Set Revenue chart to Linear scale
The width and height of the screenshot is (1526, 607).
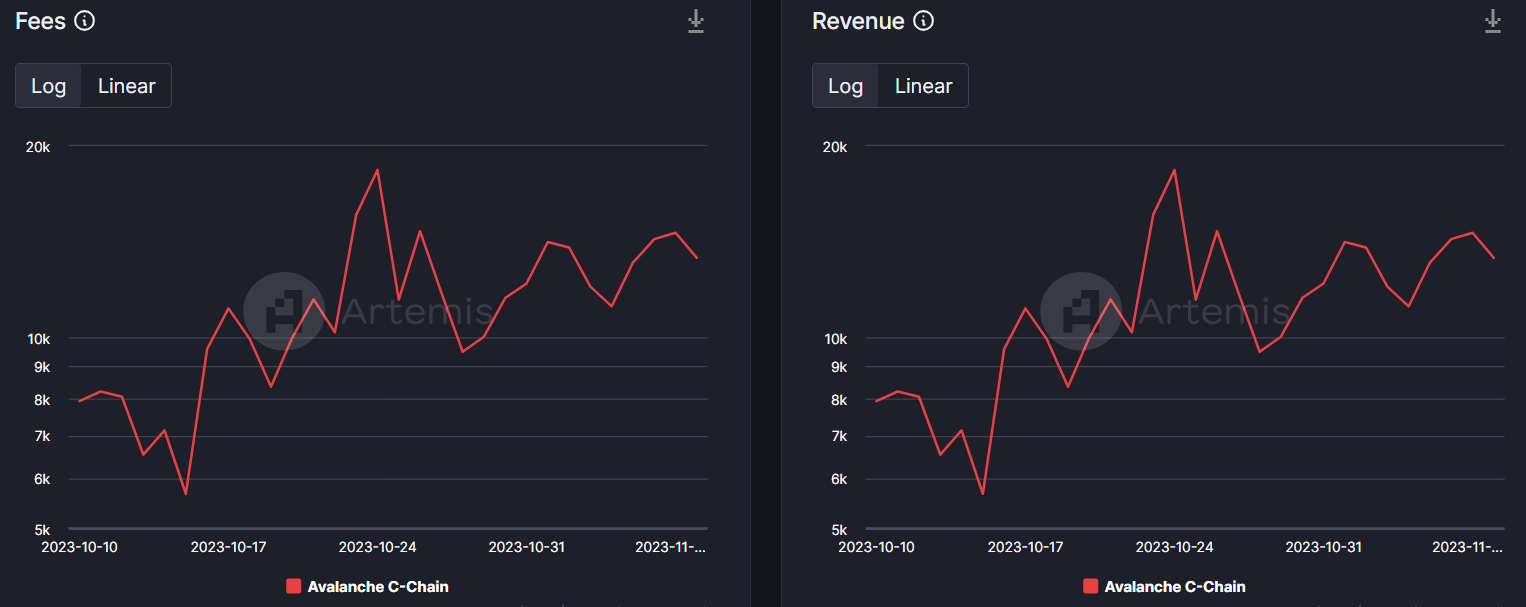923,86
